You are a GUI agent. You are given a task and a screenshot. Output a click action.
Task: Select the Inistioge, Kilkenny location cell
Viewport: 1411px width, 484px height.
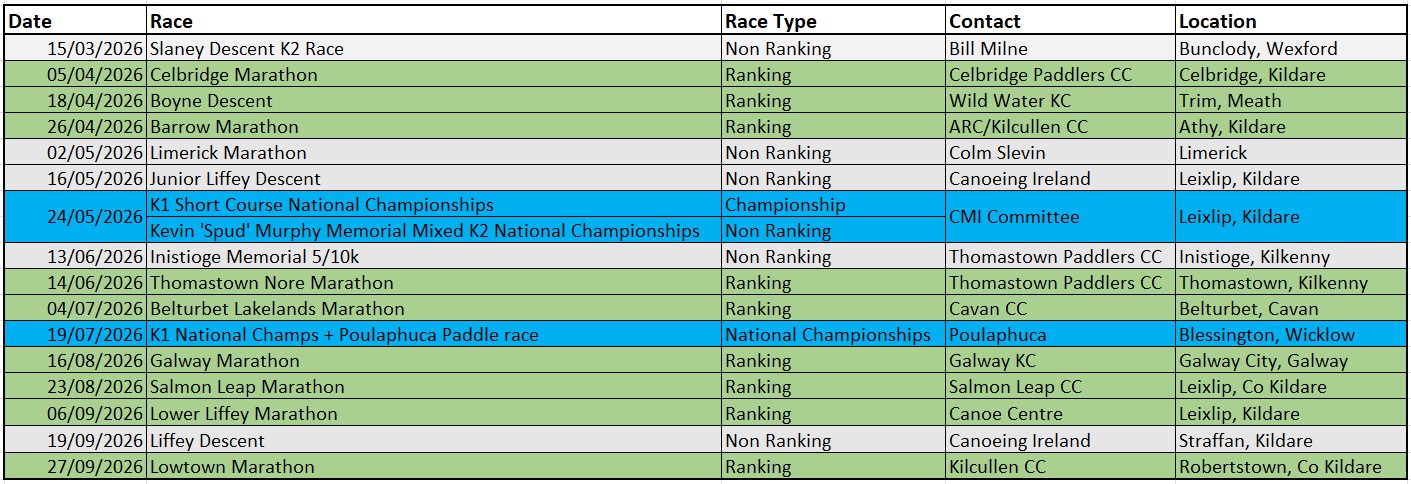[x=1291, y=256]
